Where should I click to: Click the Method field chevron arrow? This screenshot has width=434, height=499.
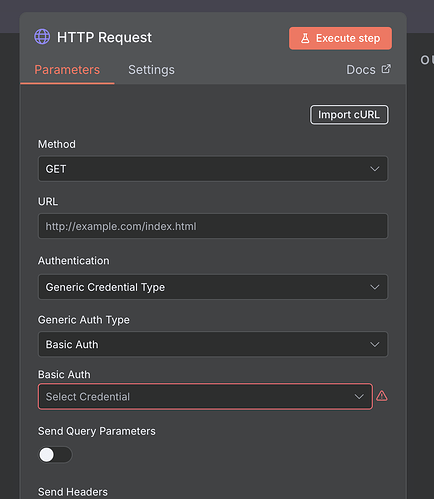(x=375, y=169)
